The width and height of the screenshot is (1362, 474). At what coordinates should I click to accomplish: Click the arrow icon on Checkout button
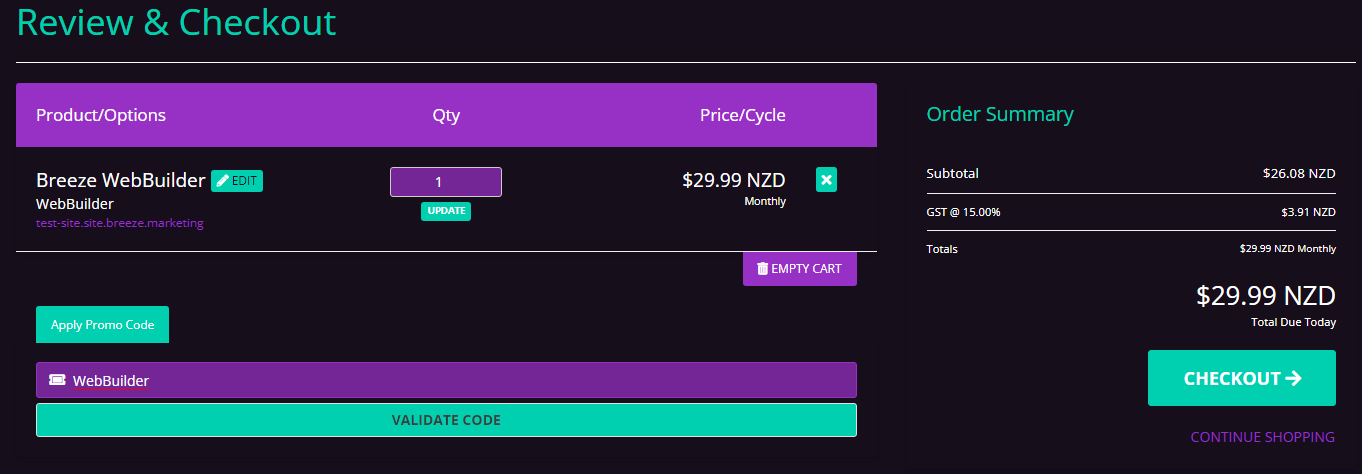coord(1293,378)
